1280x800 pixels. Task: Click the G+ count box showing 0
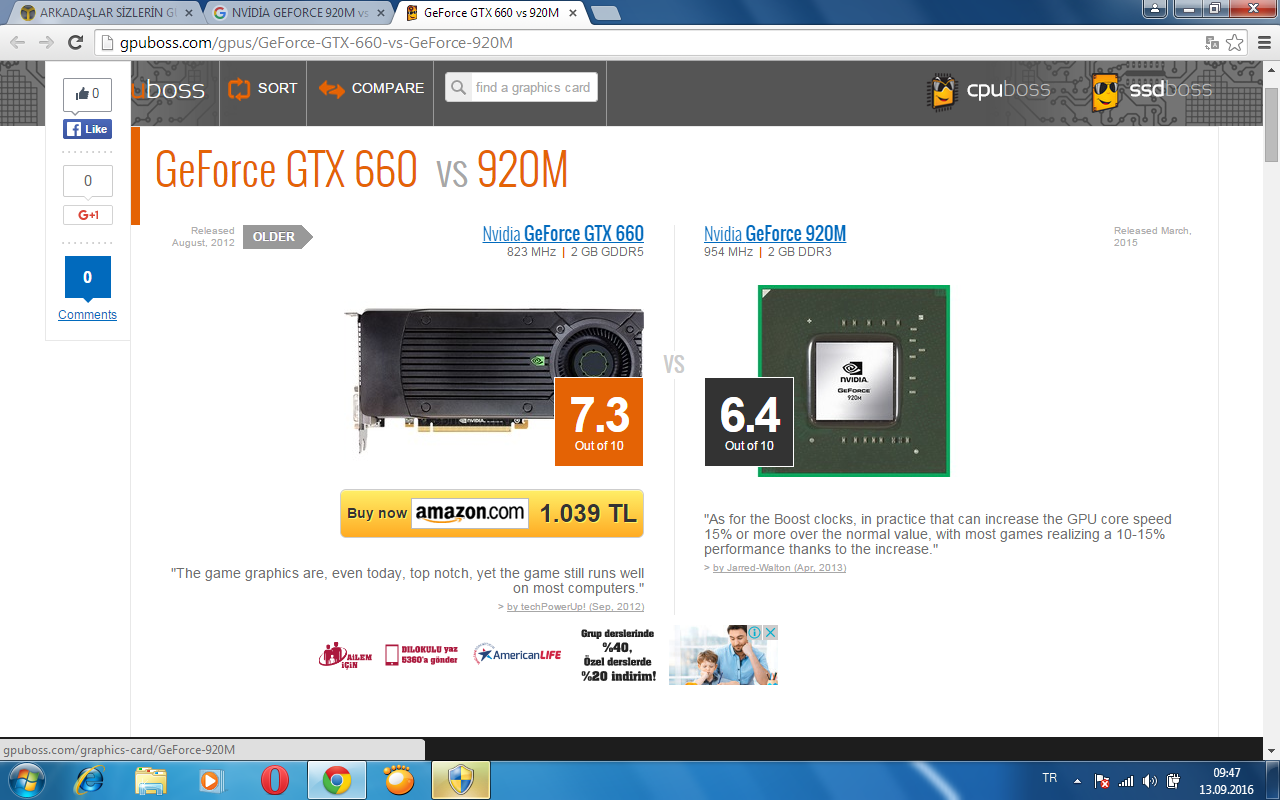tap(88, 181)
